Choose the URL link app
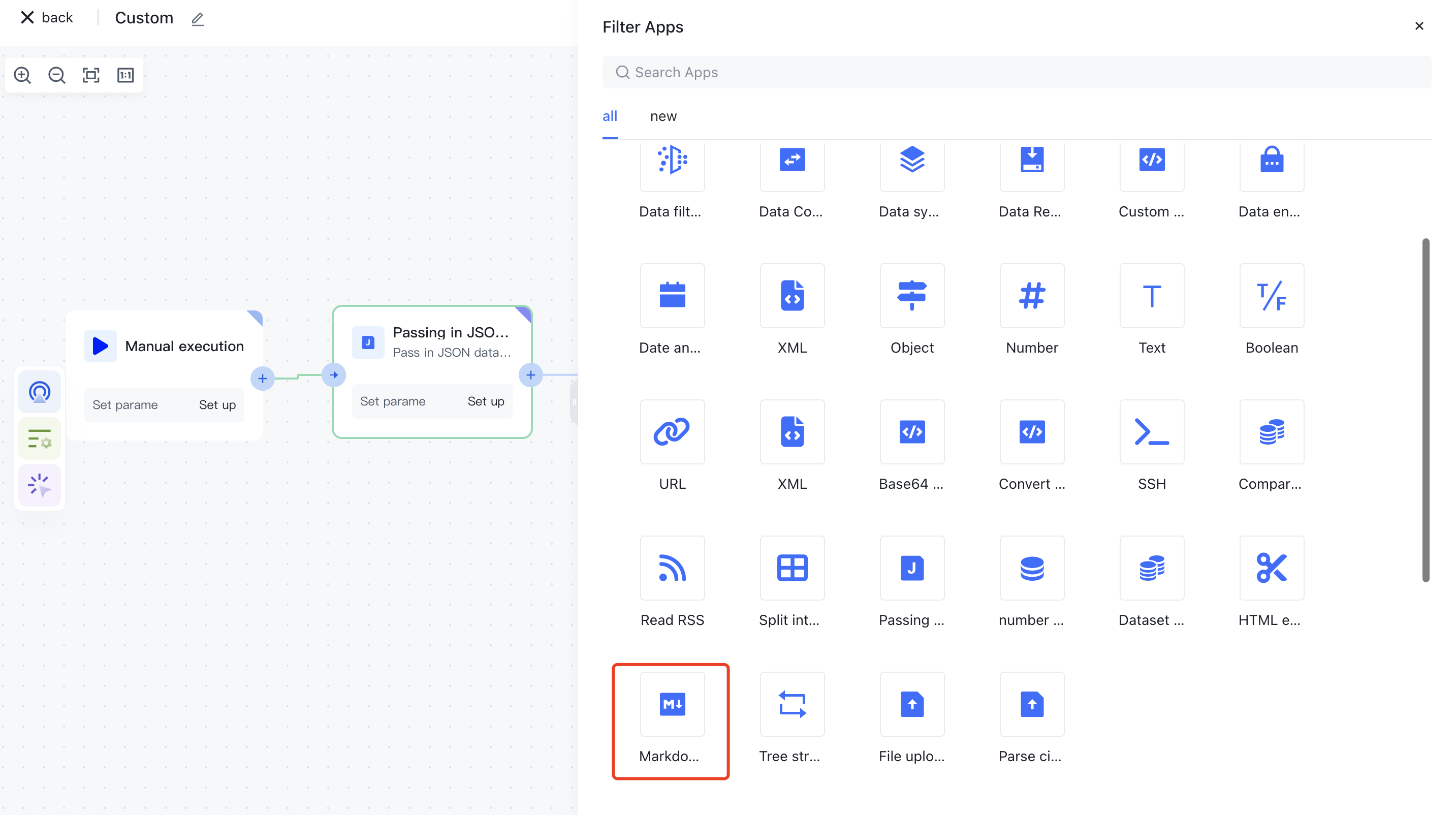 (672, 432)
